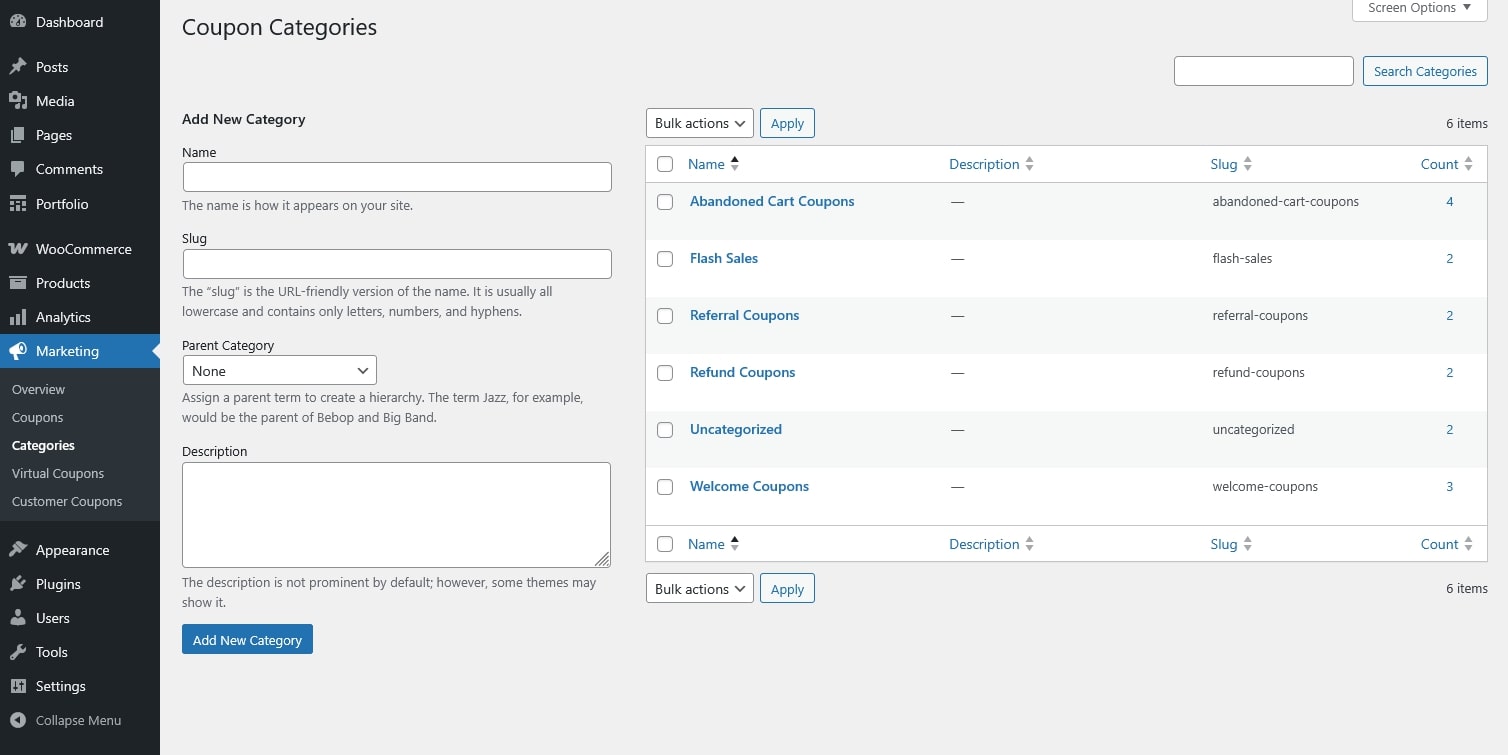
Task: Click the Collapse Menu arrow icon
Action: coord(18,720)
